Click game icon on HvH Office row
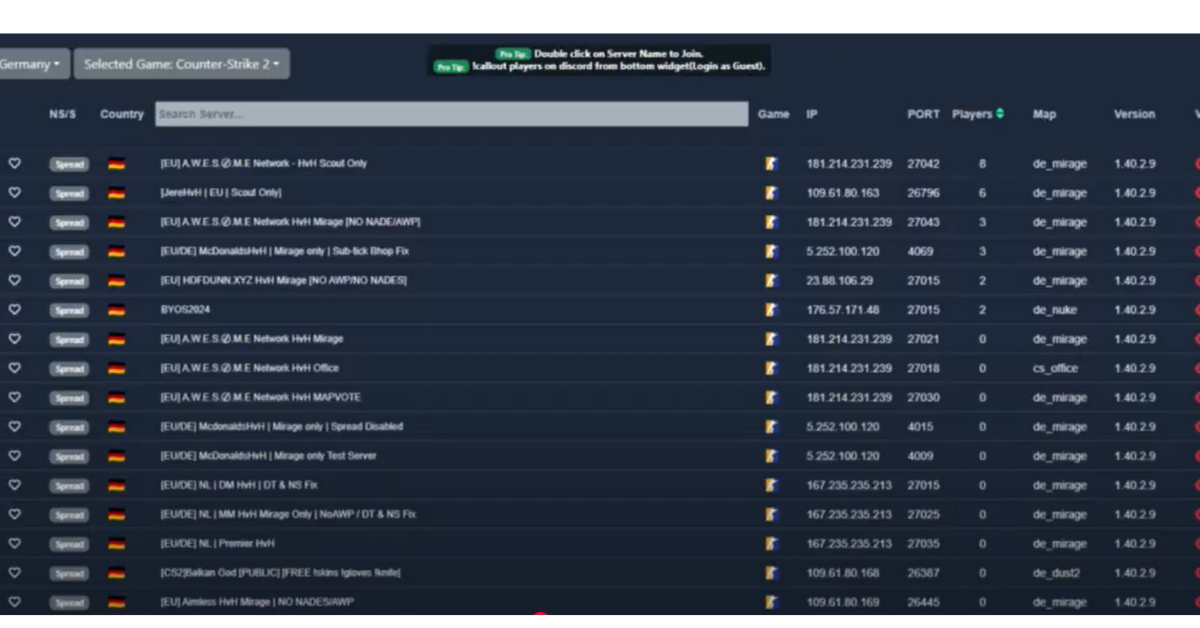 coord(771,368)
